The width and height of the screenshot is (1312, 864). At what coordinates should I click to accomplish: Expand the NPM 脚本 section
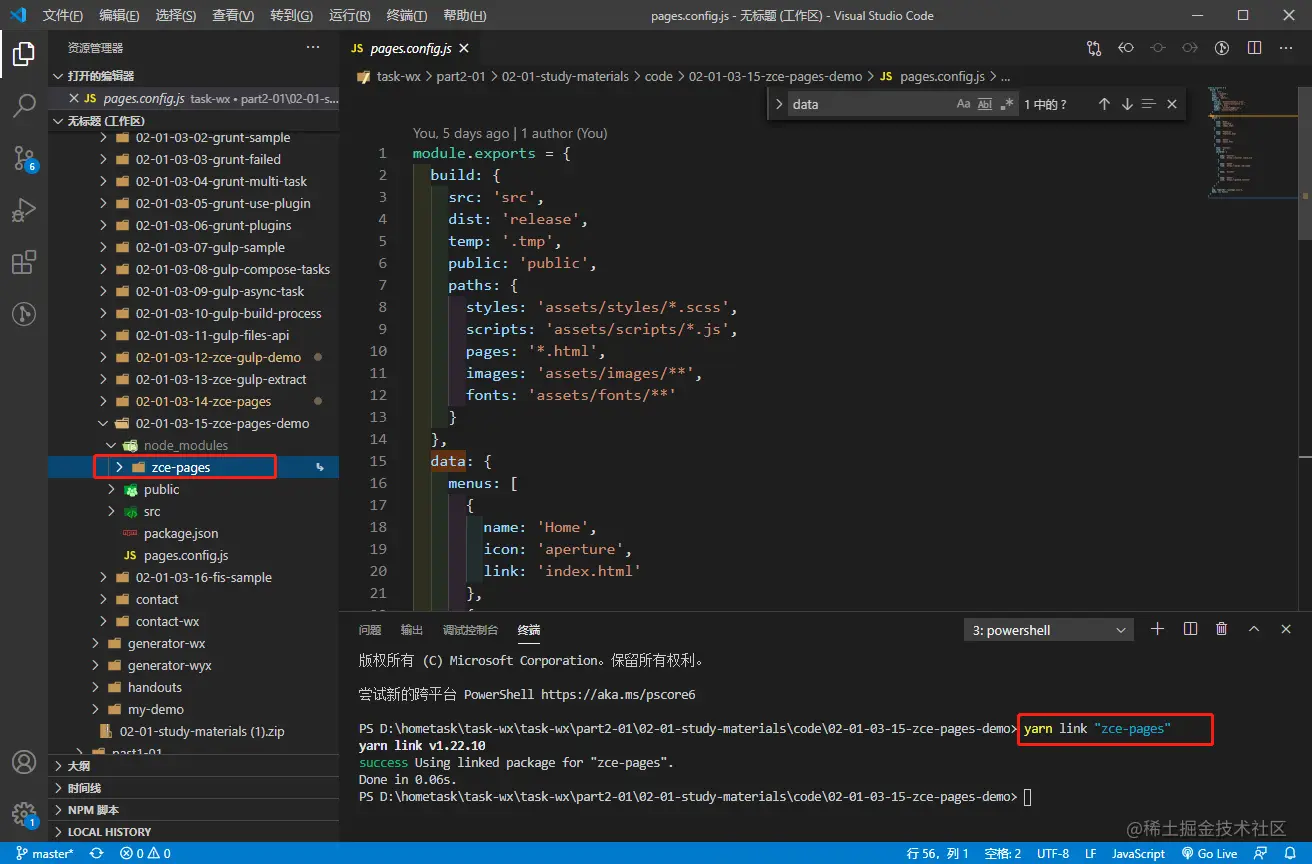click(194, 810)
